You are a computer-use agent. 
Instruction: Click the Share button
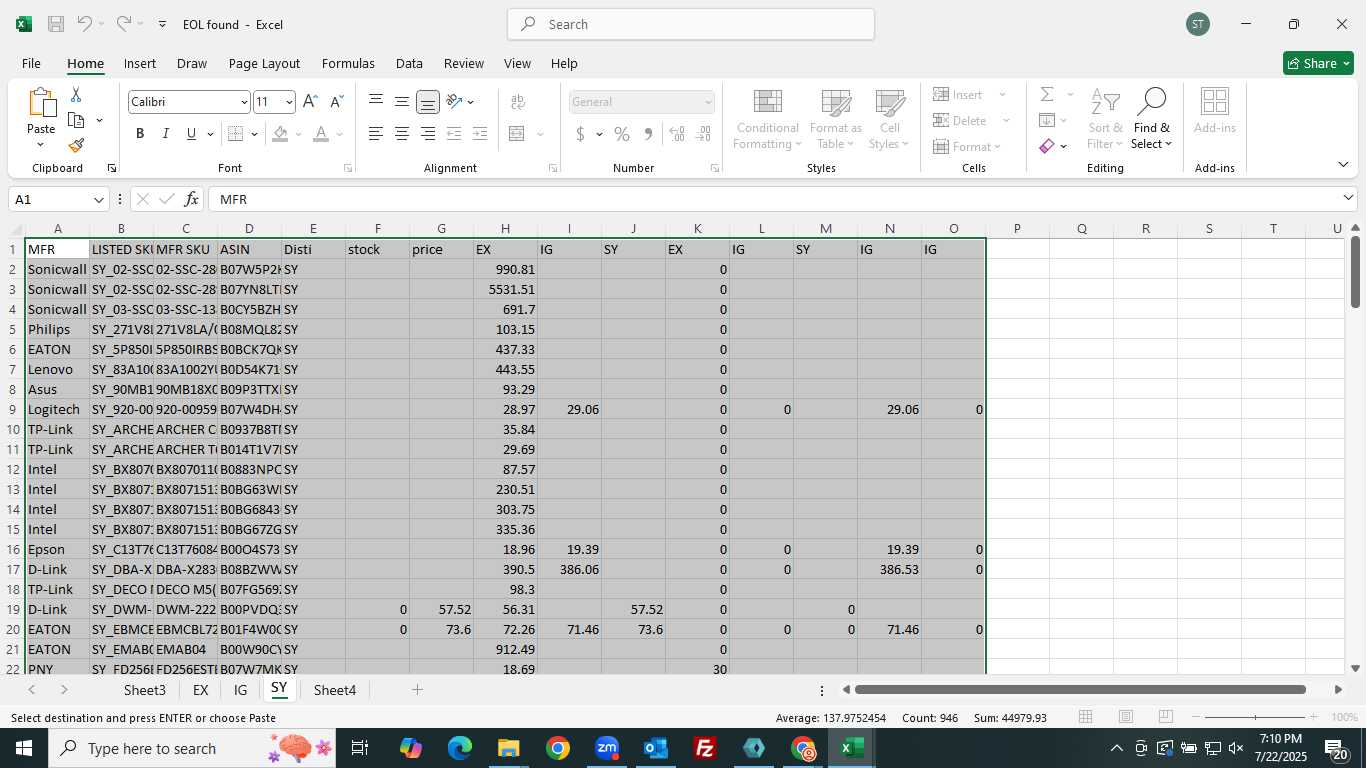click(x=1318, y=63)
